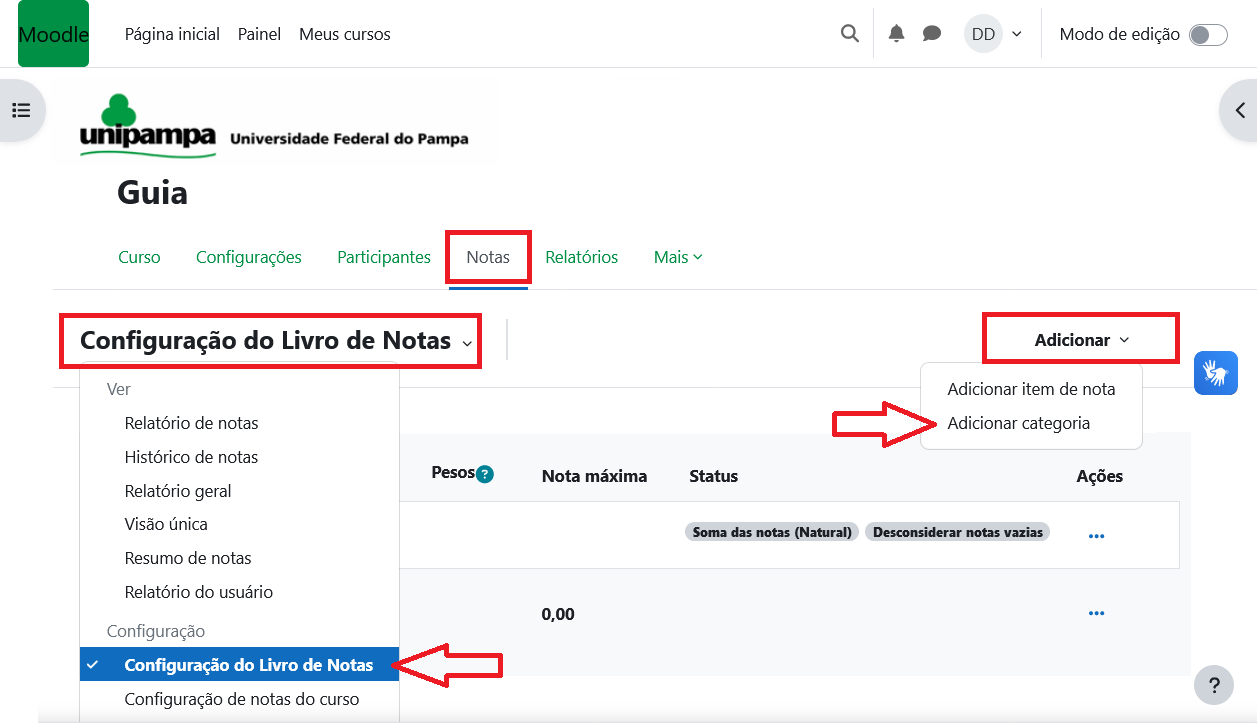The image size is (1257, 724).
Task: Expand the right block drawer arrow
Action: tap(1239, 110)
